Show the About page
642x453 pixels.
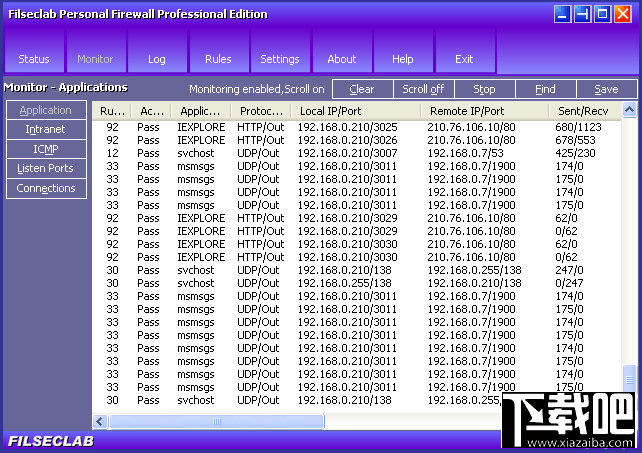coord(342,51)
